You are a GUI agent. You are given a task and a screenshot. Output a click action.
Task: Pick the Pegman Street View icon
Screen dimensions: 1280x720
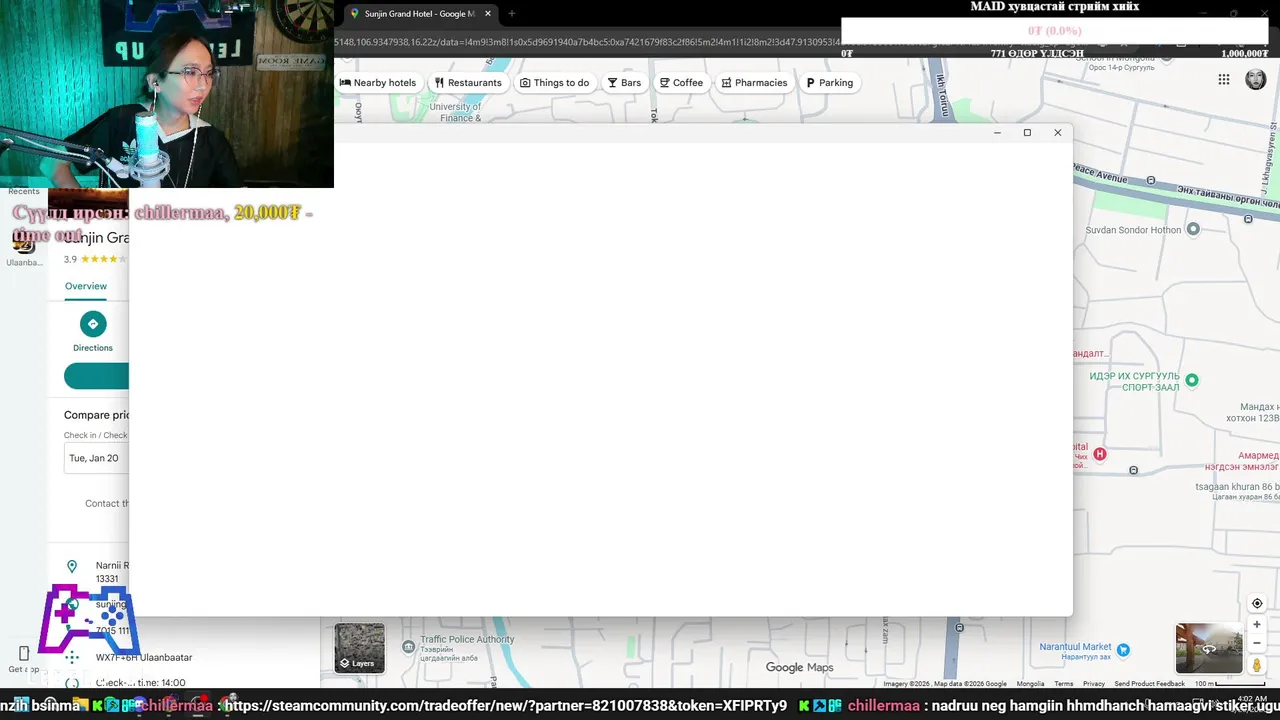pyautogui.click(x=1257, y=665)
